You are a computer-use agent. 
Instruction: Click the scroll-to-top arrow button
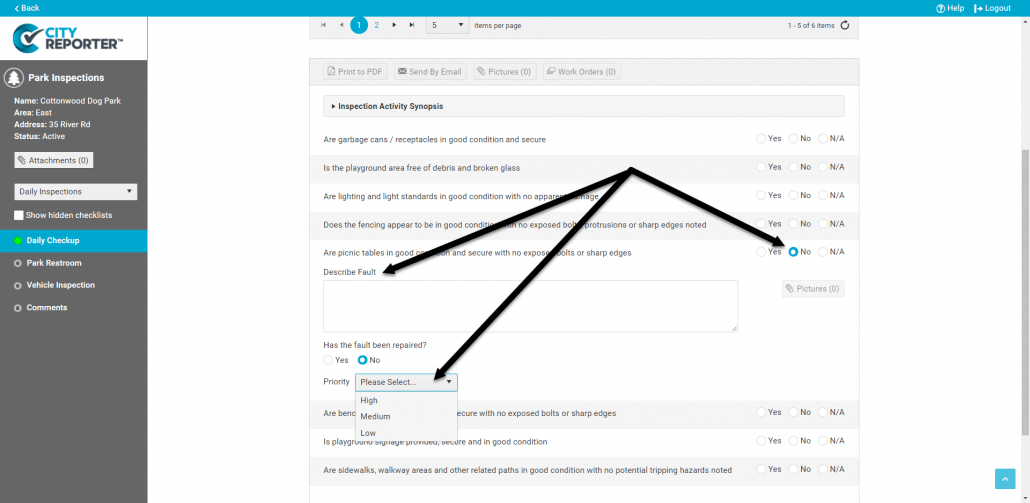[x=1005, y=479]
